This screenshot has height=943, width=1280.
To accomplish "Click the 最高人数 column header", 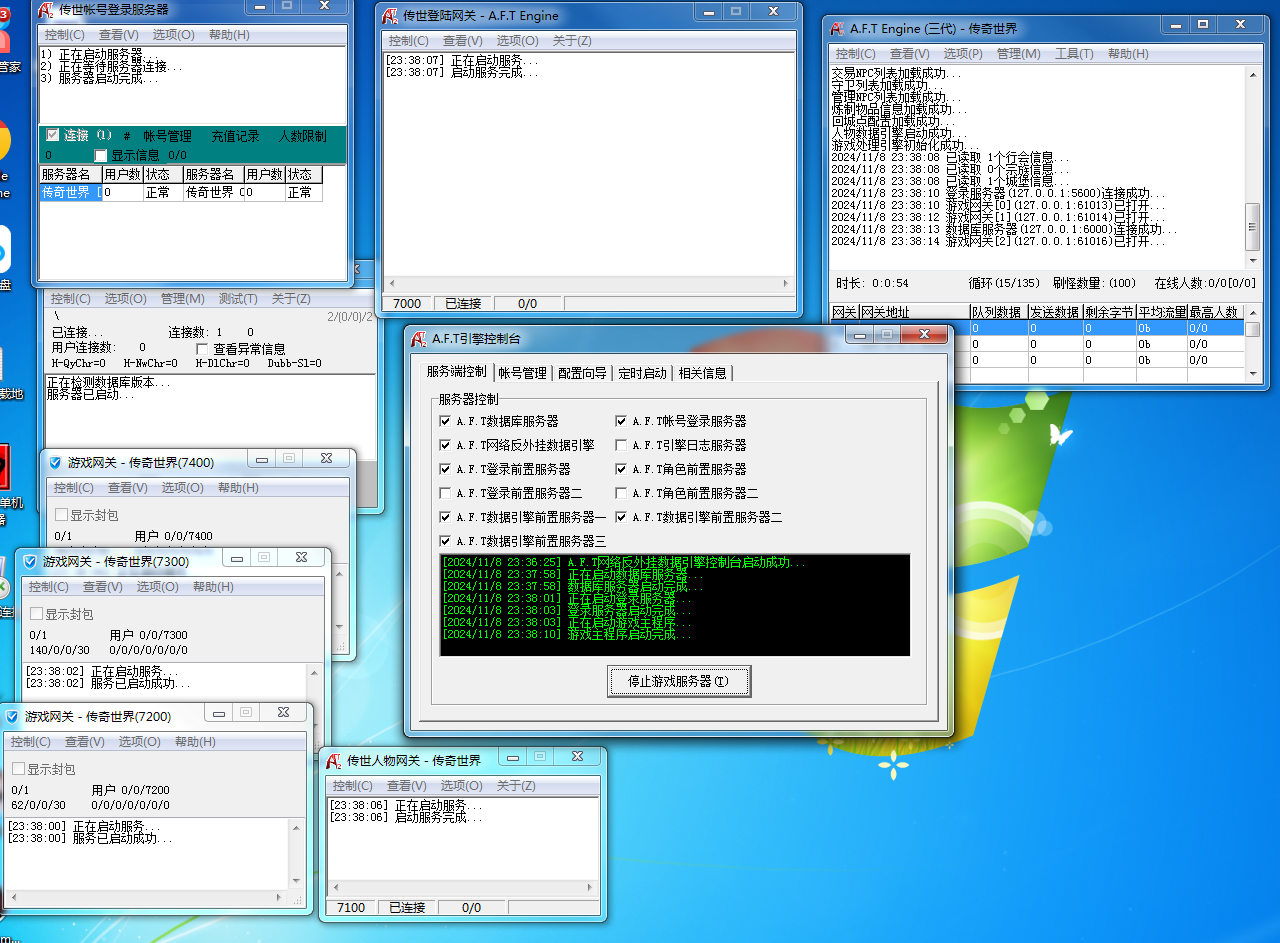I will pyautogui.click(x=1215, y=313).
